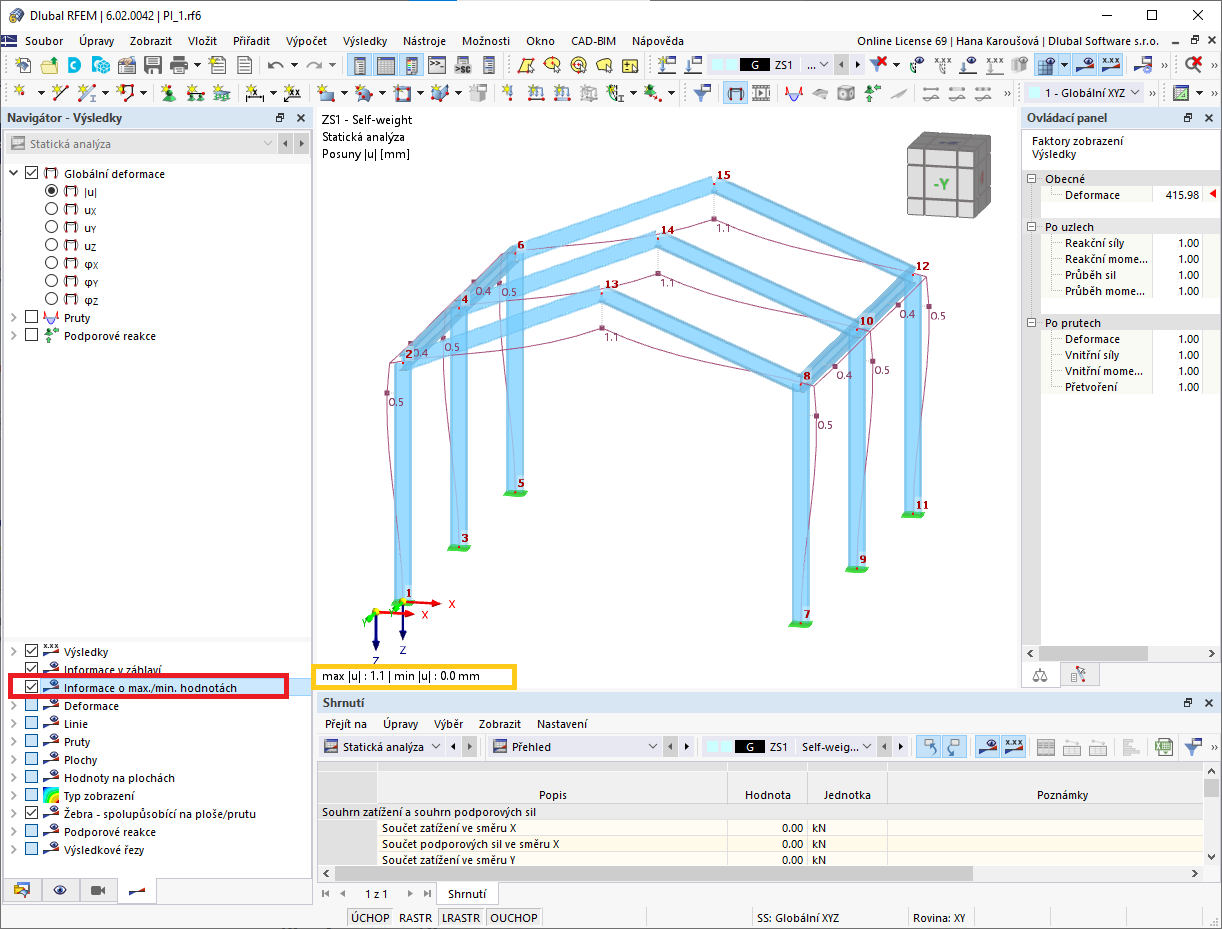The image size is (1222, 929).
Task: Open the Výsledky menu
Action: pyautogui.click(x=365, y=41)
